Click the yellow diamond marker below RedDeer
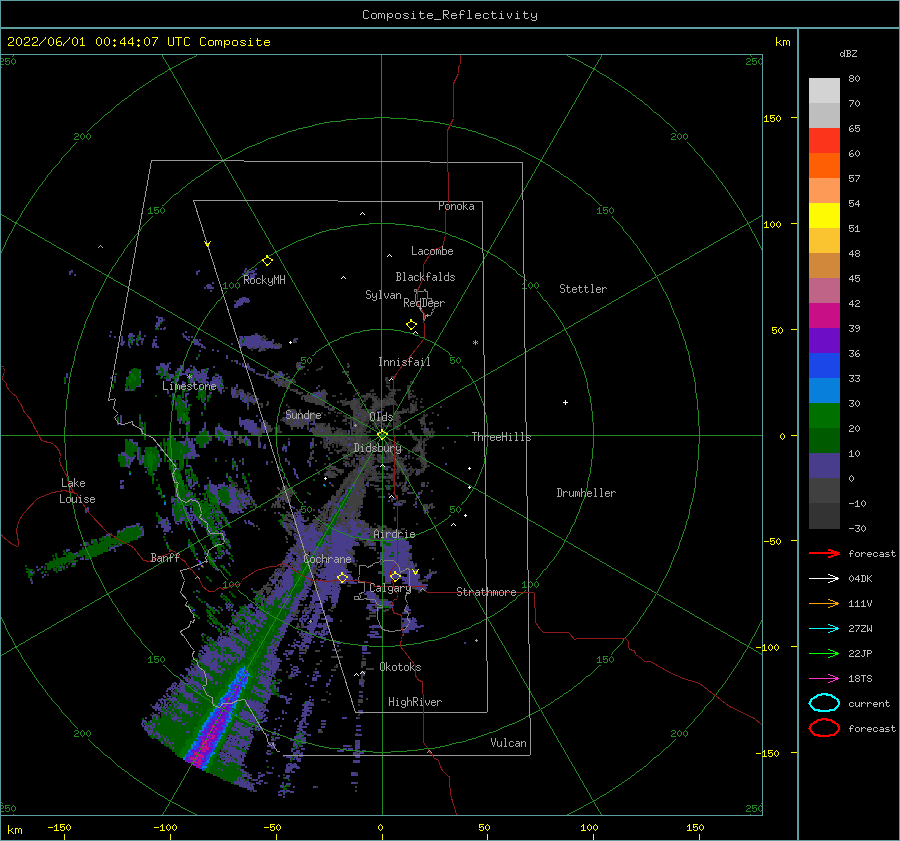 pos(412,325)
